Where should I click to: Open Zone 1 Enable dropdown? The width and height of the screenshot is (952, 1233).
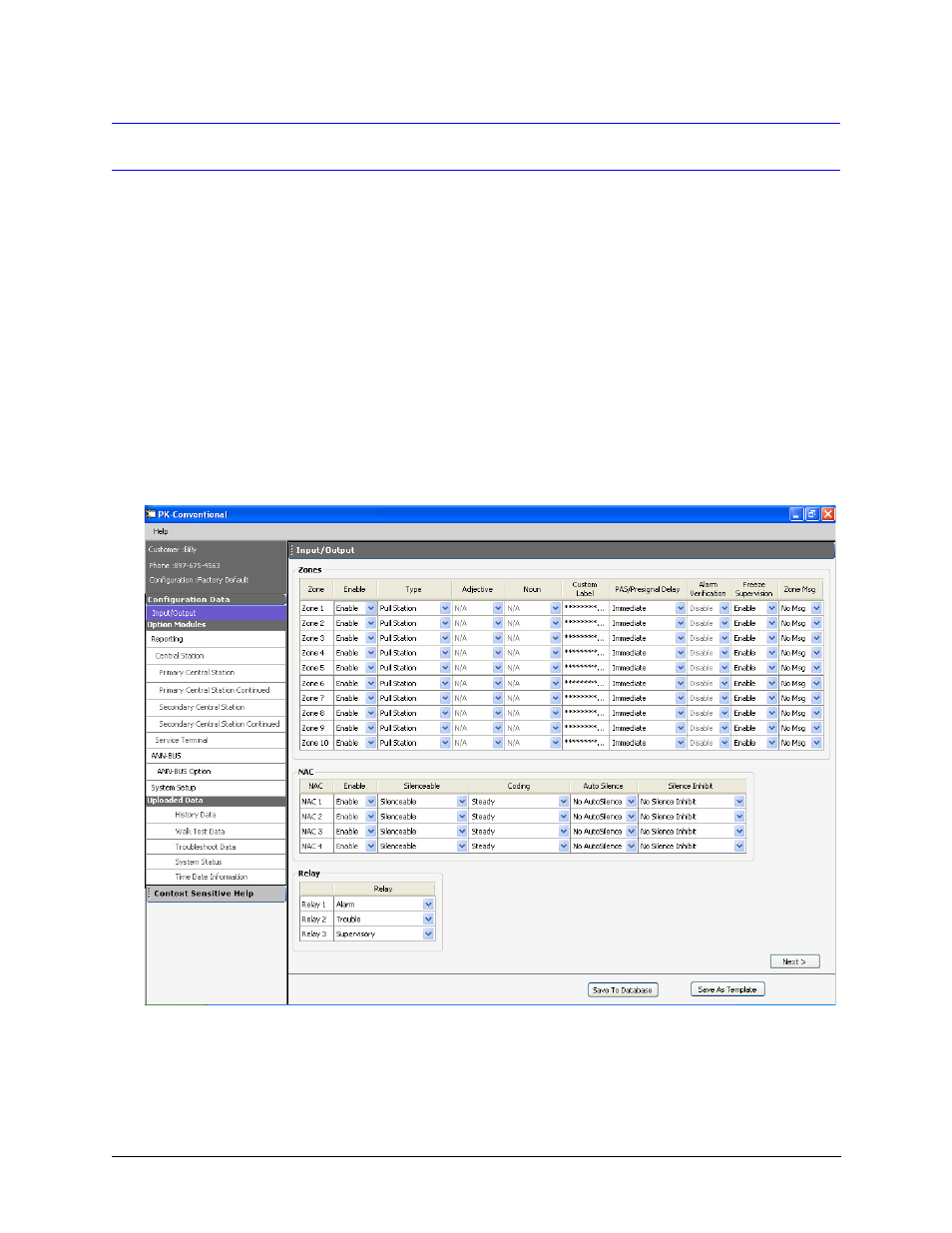point(371,608)
